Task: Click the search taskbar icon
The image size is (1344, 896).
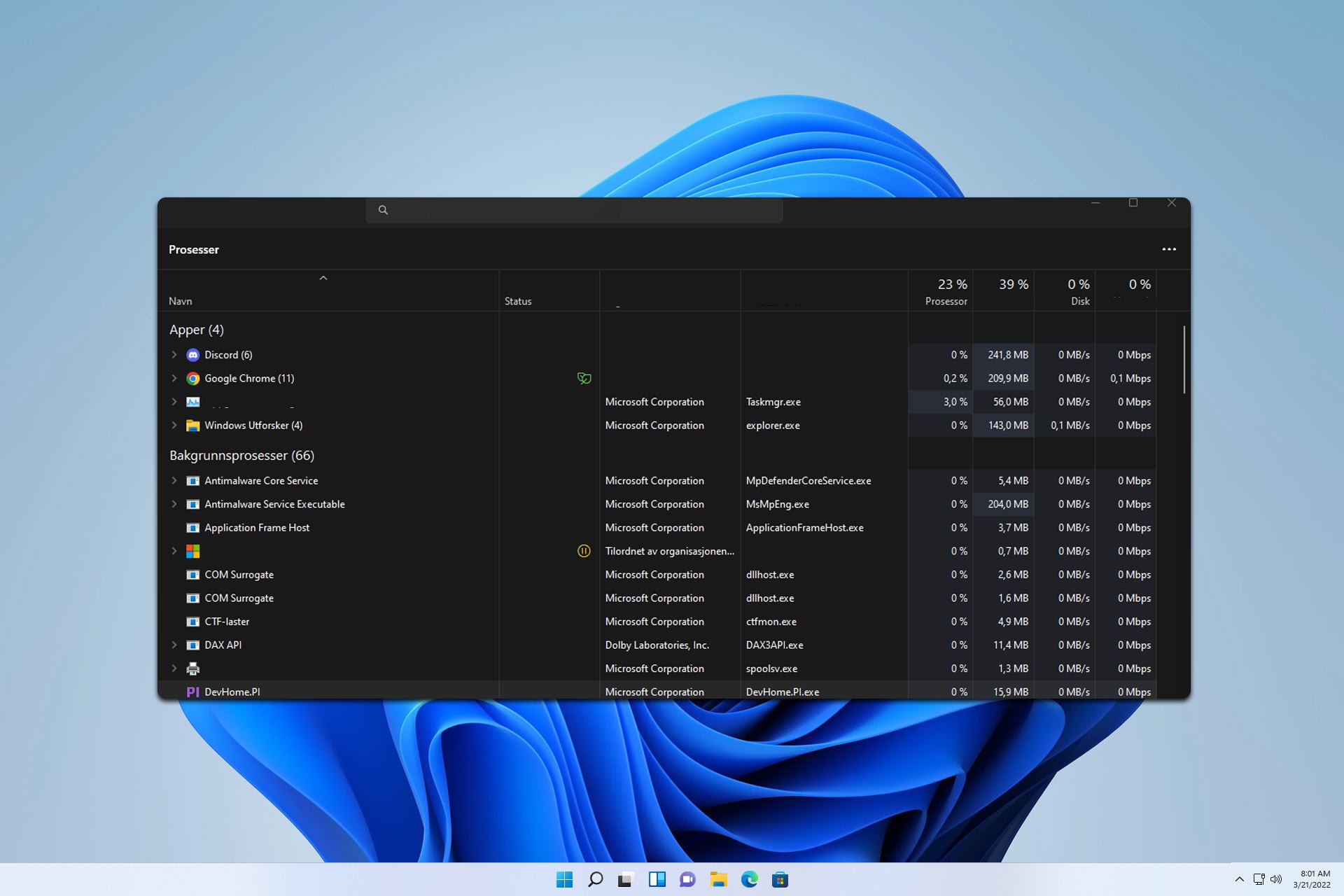Action: [x=594, y=879]
